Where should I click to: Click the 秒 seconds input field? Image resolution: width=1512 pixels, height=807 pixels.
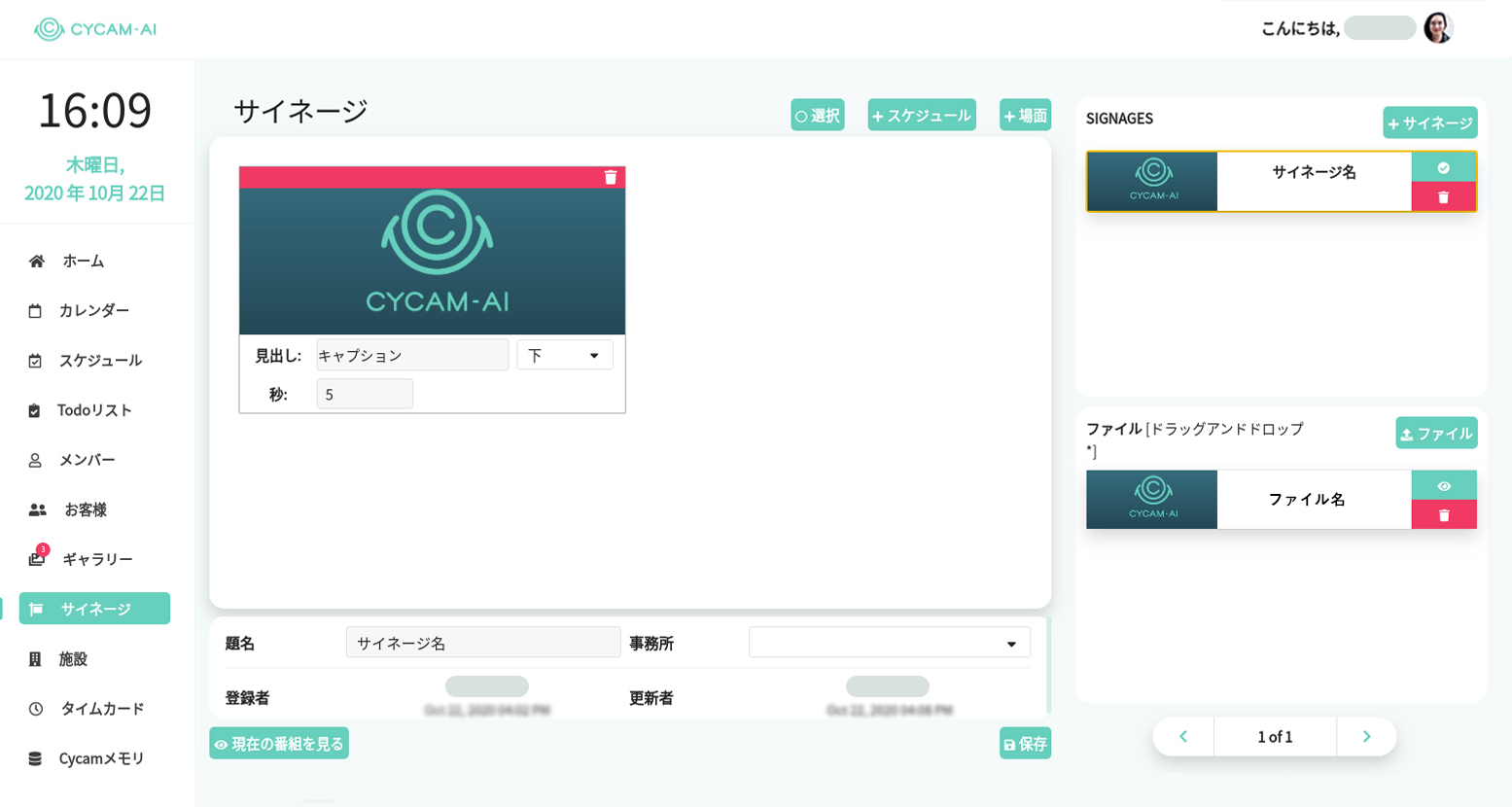[365, 394]
